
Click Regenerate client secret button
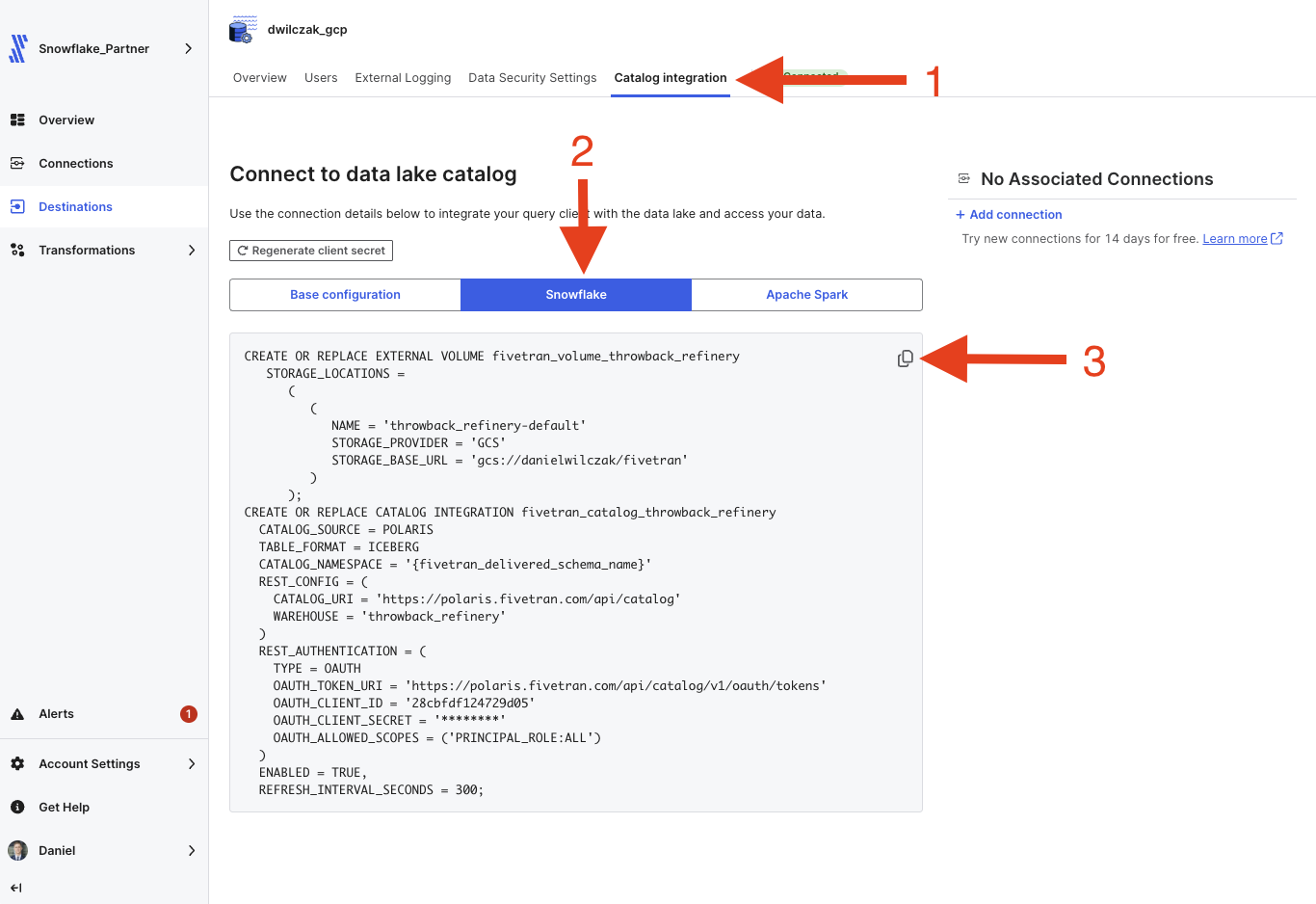[x=311, y=251]
